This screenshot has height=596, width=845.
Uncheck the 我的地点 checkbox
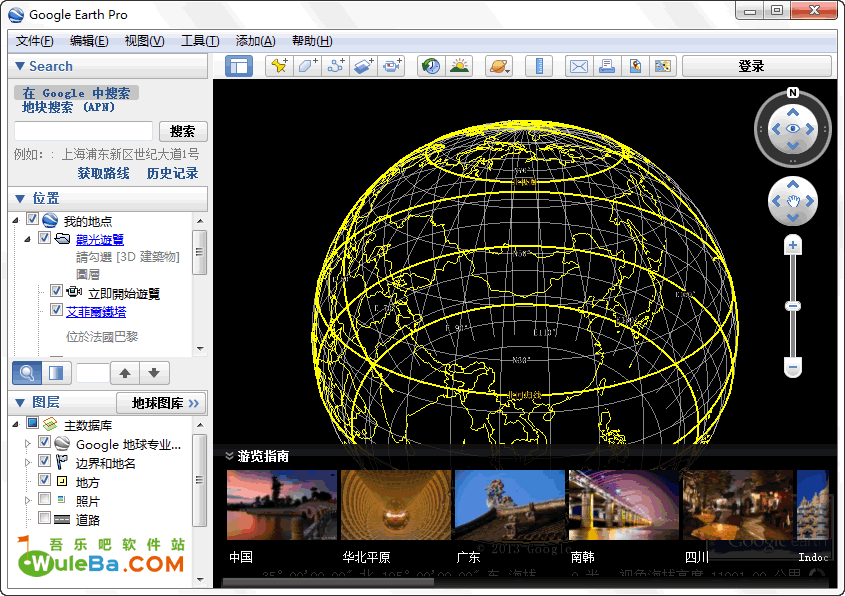pyautogui.click(x=32, y=219)
